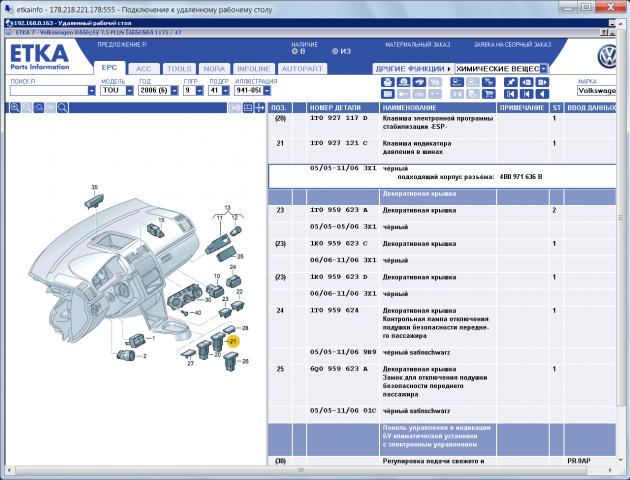Click callout 35 in the illustration
This screenshot has height=480, width=630.
(x=94, y=187)
